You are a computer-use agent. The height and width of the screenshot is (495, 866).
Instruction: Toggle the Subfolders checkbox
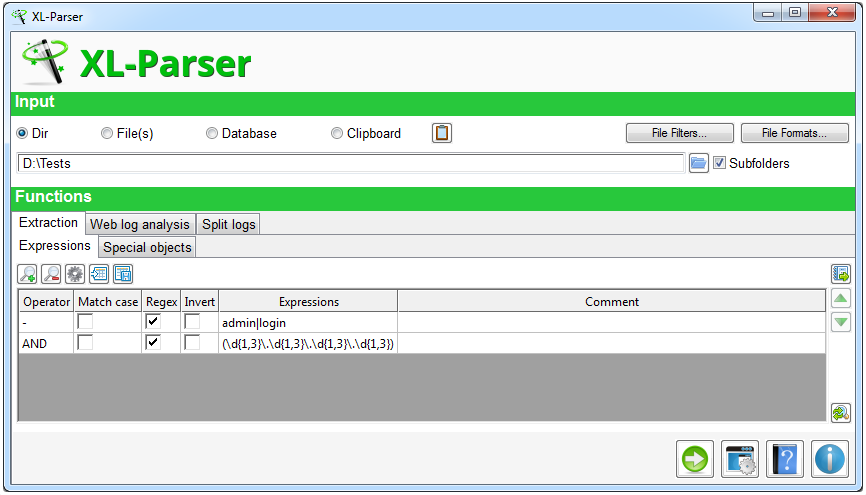click(x=719, y=163)
